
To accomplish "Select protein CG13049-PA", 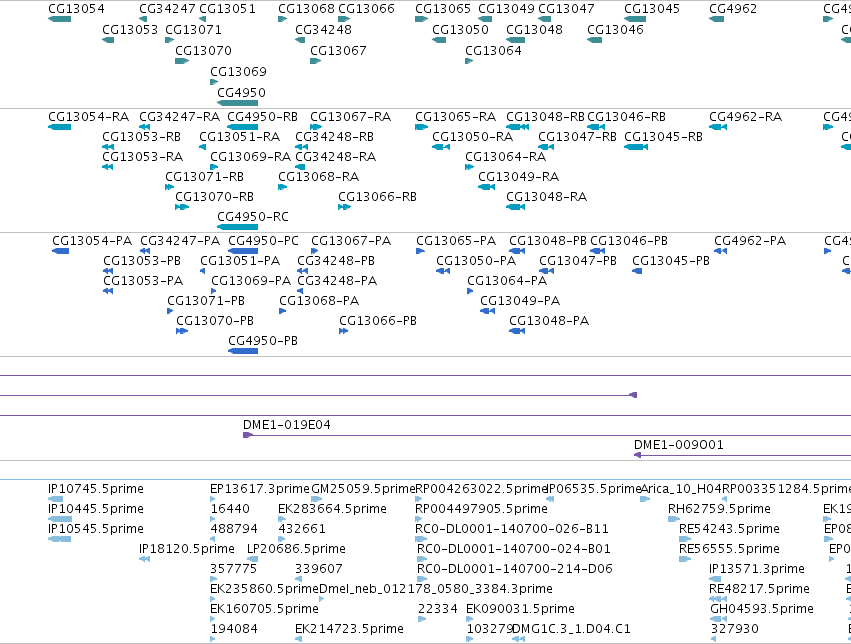I will tap(487, 311).
